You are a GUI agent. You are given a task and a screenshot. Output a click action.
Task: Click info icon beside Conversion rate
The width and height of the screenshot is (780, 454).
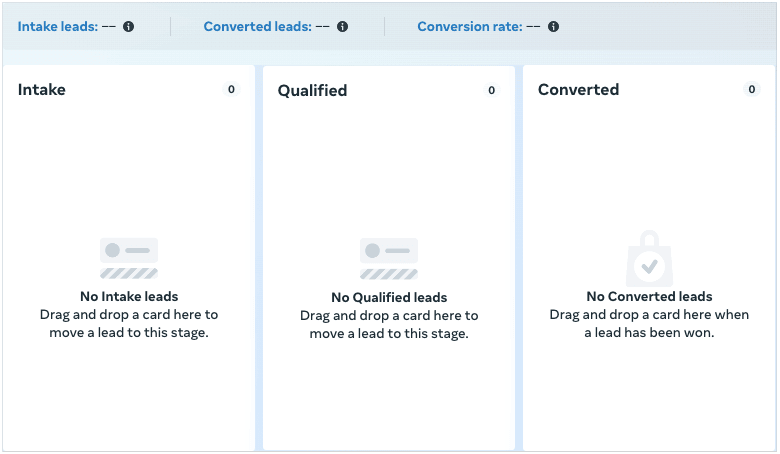click(x=554, y=27)
